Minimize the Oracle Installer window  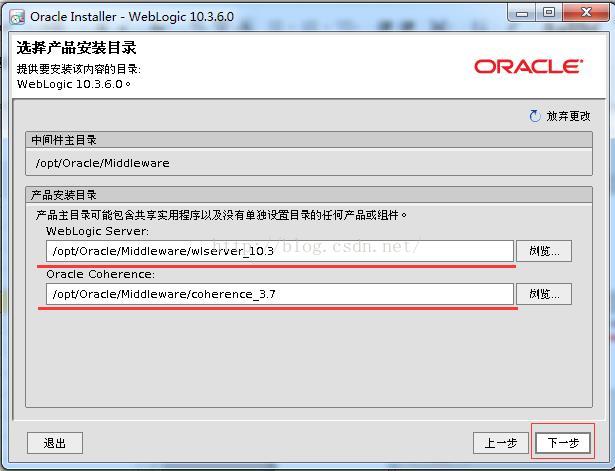click(522, 13)
